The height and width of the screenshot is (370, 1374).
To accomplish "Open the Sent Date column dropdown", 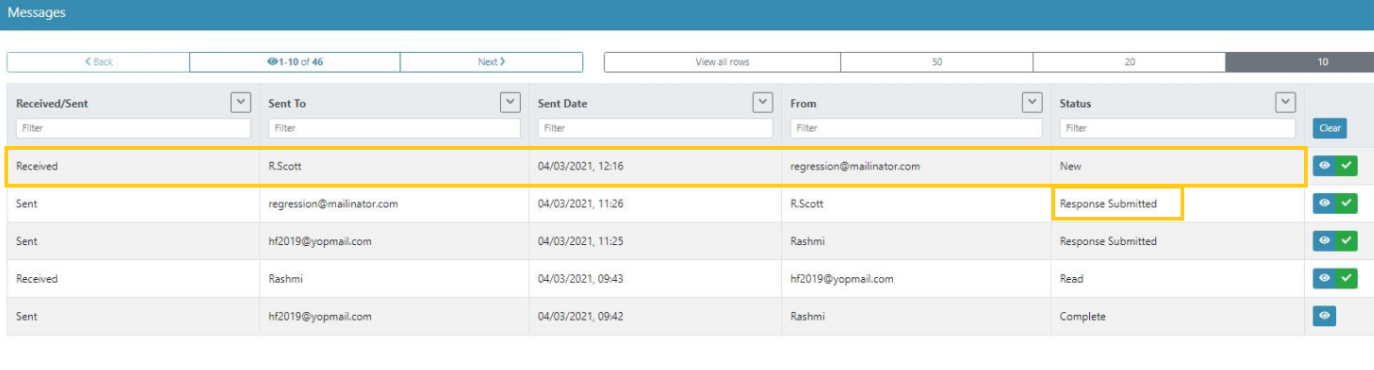I will [x=763, y=102].
